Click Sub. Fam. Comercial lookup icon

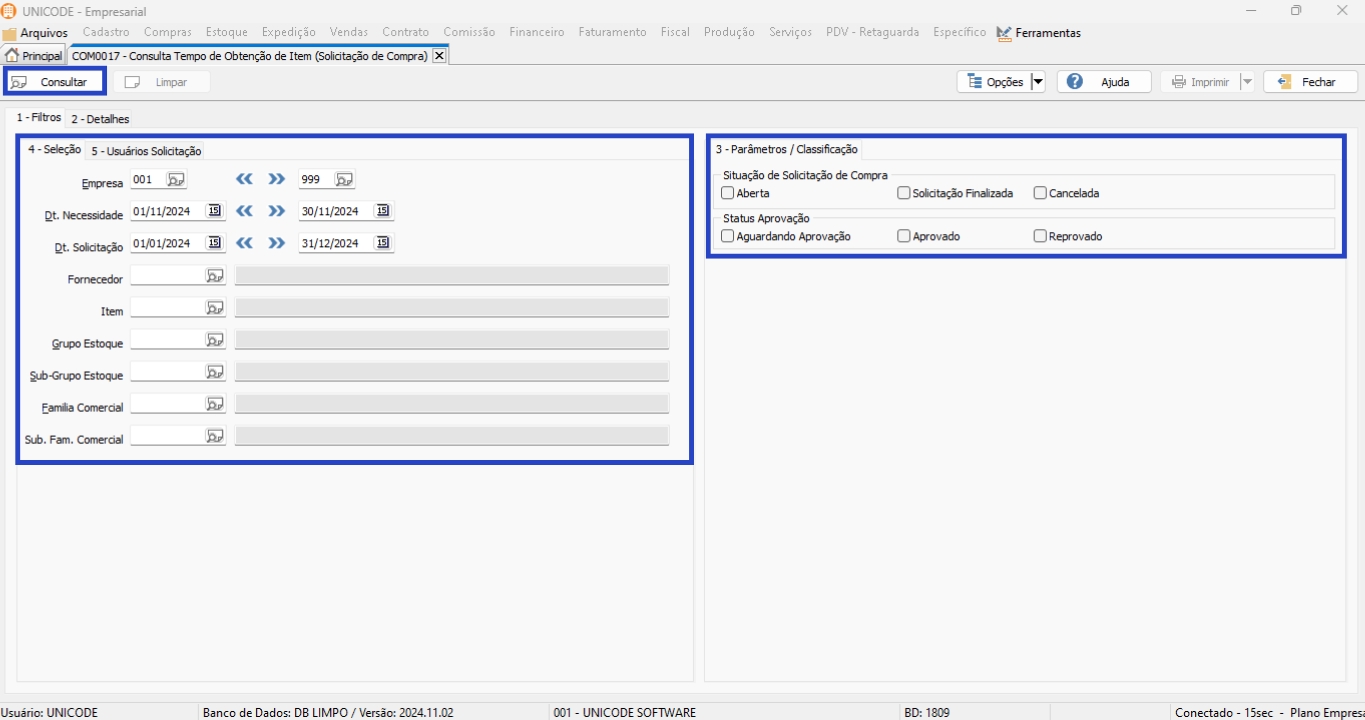pyautogui.click(x=215, y=436)
